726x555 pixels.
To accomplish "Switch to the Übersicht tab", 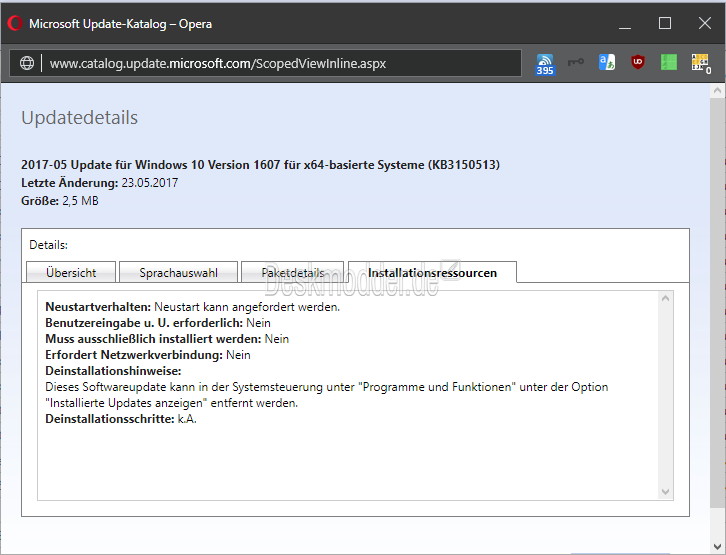I will 71,272.
